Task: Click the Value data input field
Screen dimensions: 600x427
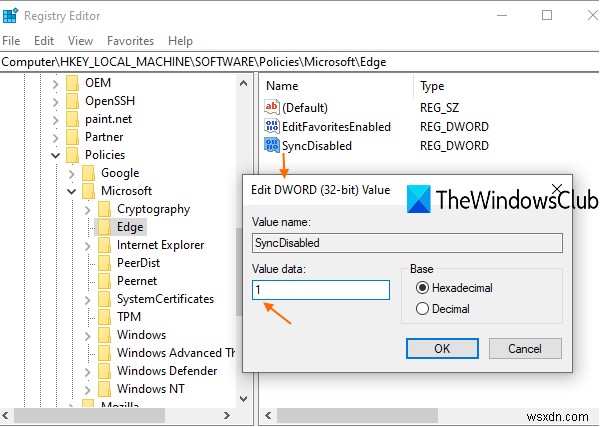Action: (321, 290)
